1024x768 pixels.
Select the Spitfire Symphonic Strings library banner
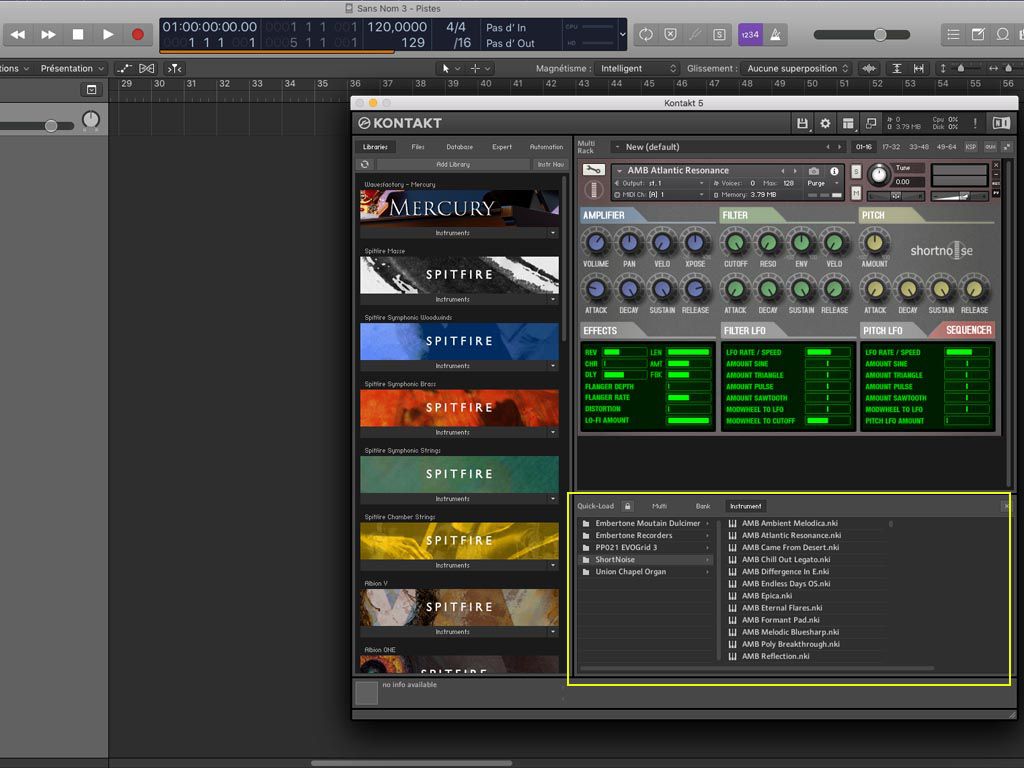[x=459, y=474]
